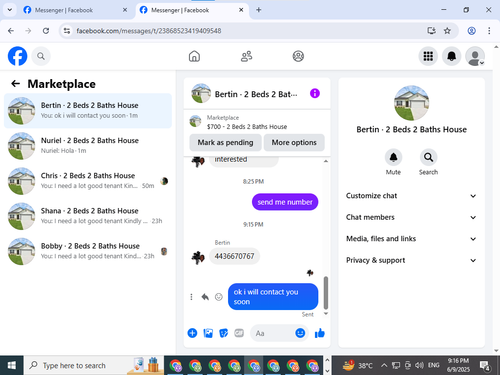Choose a sticker from composer
The width and height of the screenshot is (500, 375).
coord(224,333)
